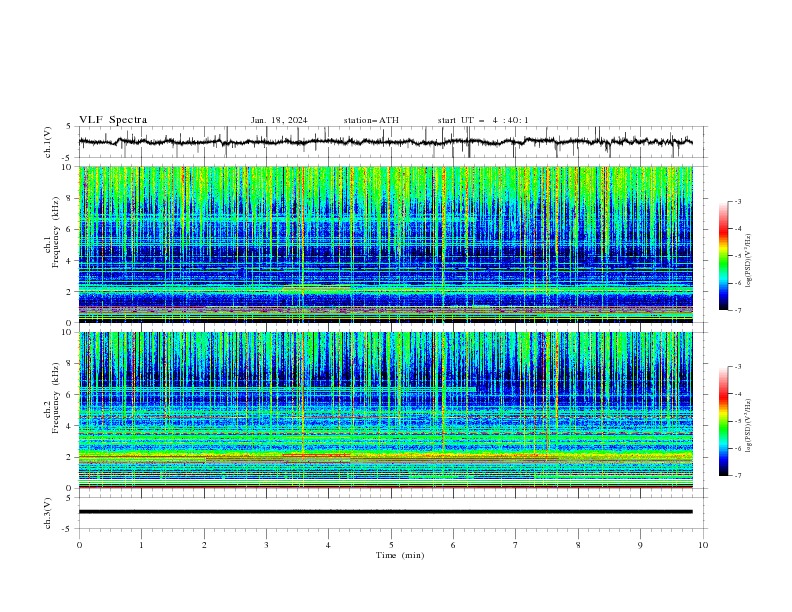Click the "9" tick on the time axis

click(x=641, y=545)
